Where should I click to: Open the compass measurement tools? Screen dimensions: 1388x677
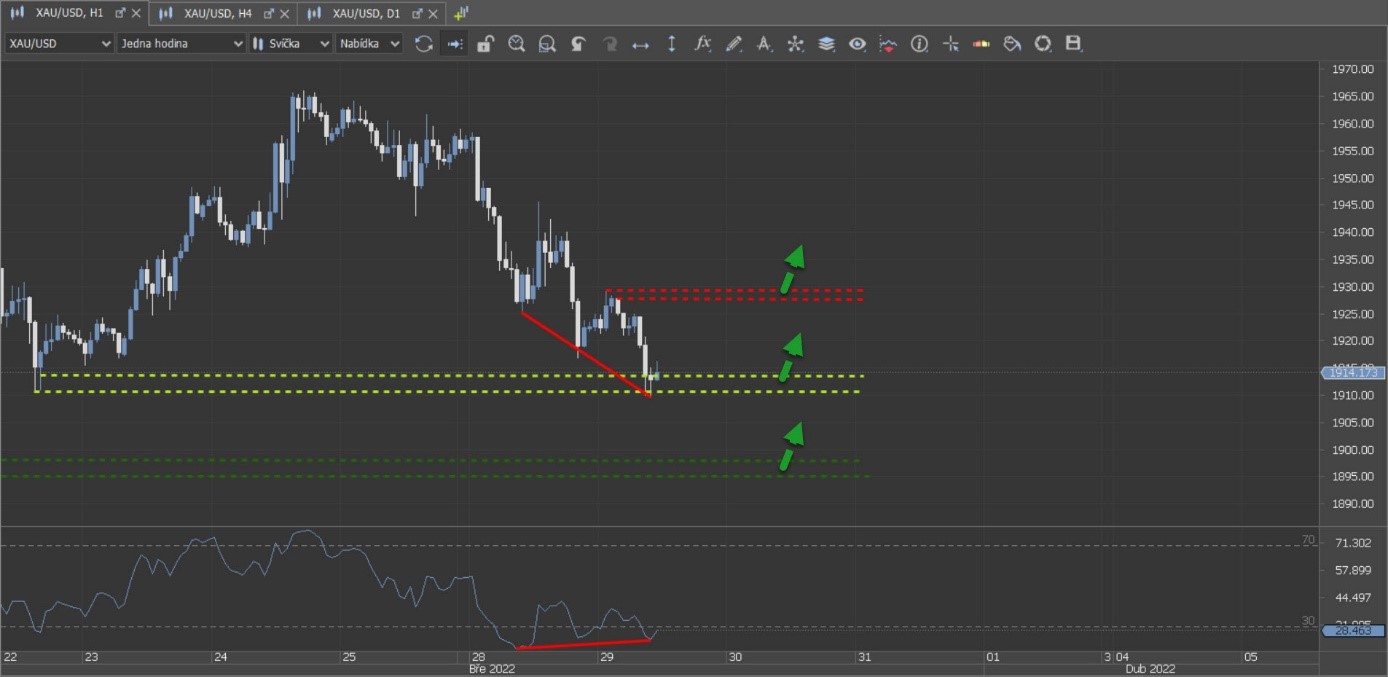point(765,44)
